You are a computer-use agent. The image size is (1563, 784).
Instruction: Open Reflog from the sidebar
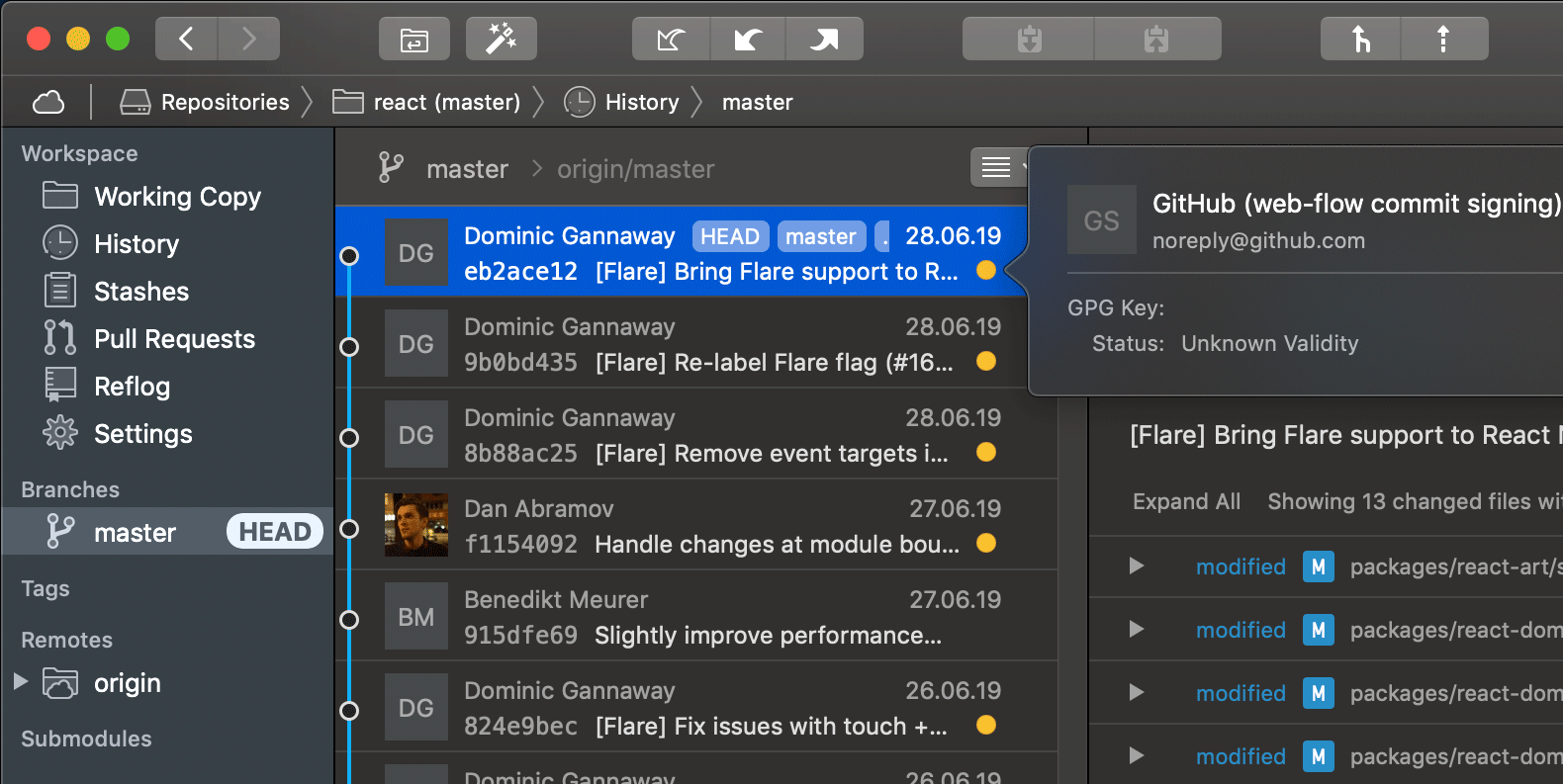click(132, 387)
